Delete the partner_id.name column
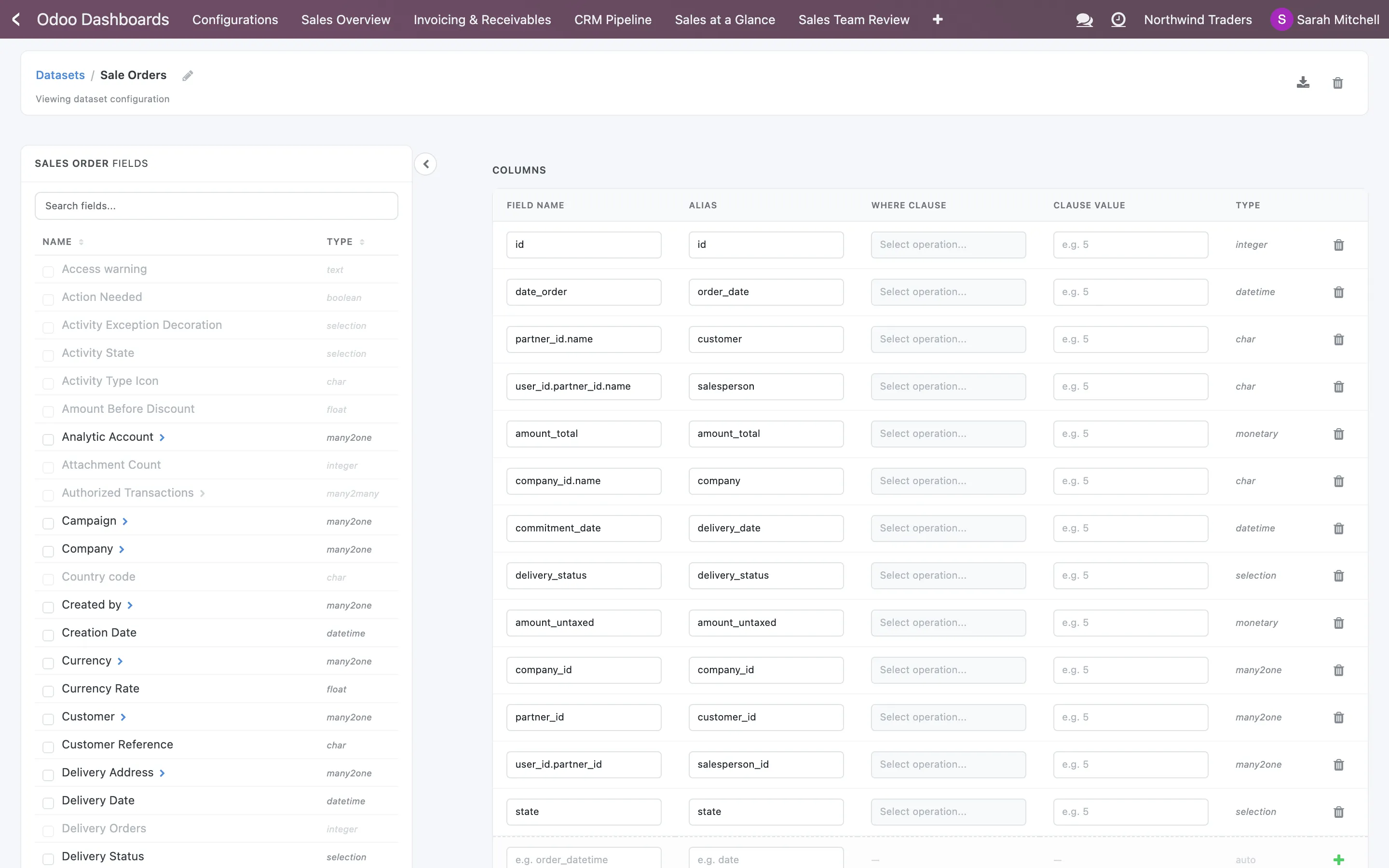The height and width of the screenshot is (868, 1389). point(1338,339)
